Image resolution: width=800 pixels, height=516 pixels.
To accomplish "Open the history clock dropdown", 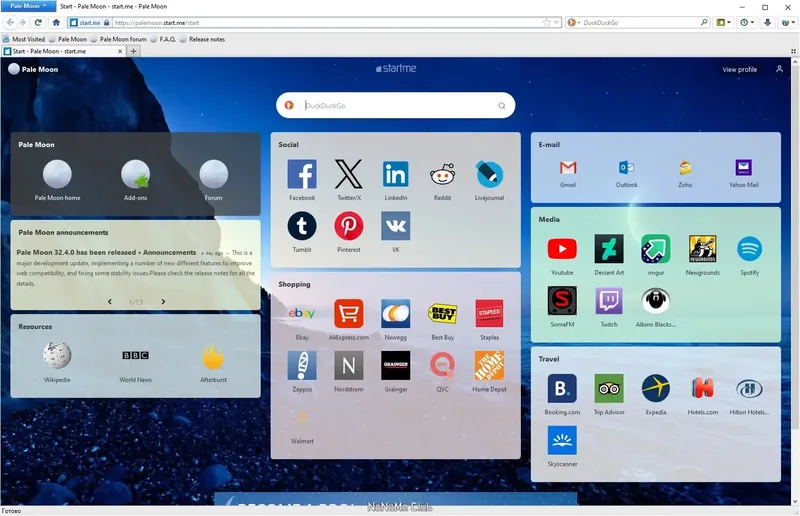I will (x=747, y=22).
